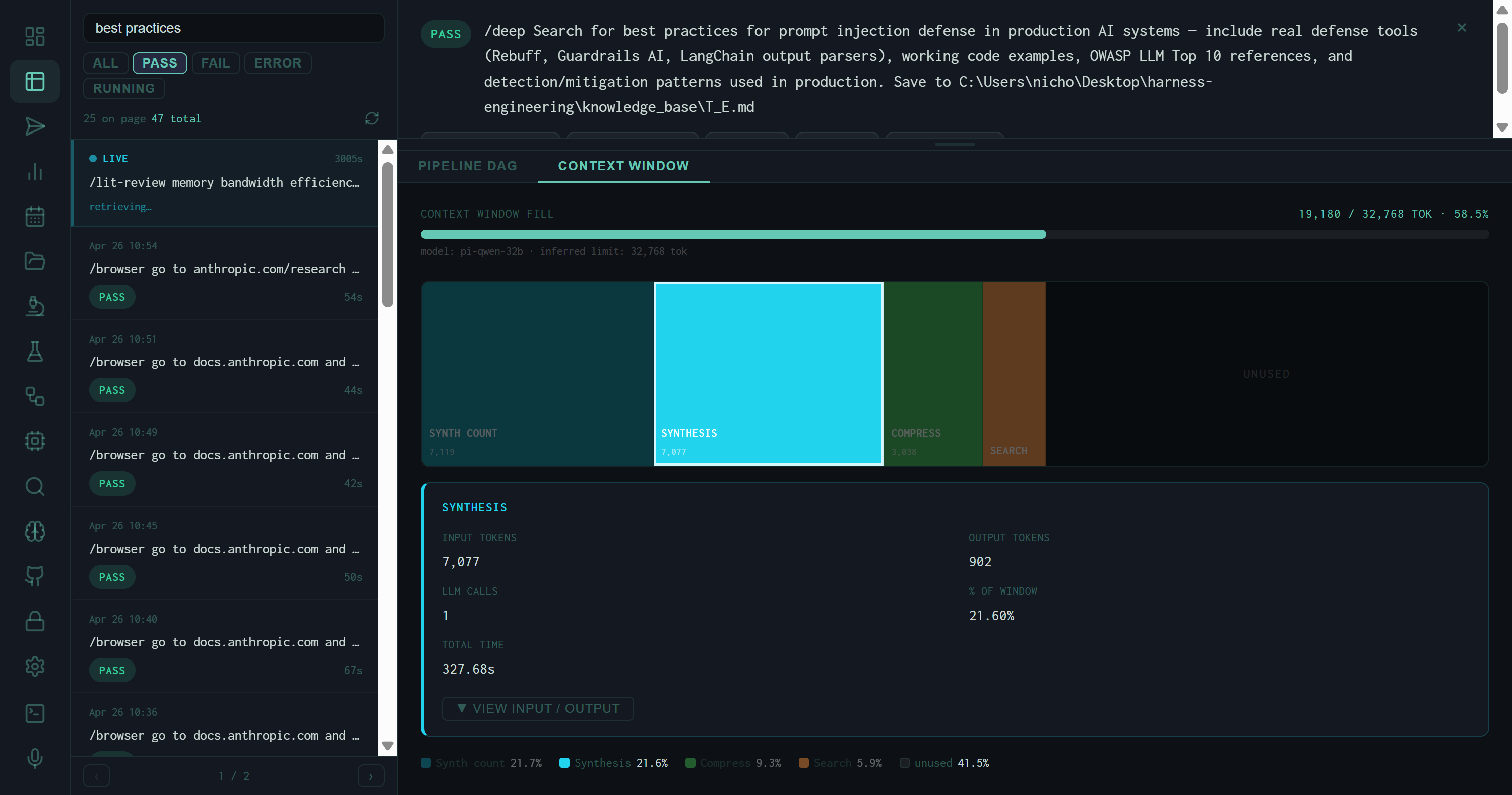Click the Synth count legend entry

pos(481,763)
